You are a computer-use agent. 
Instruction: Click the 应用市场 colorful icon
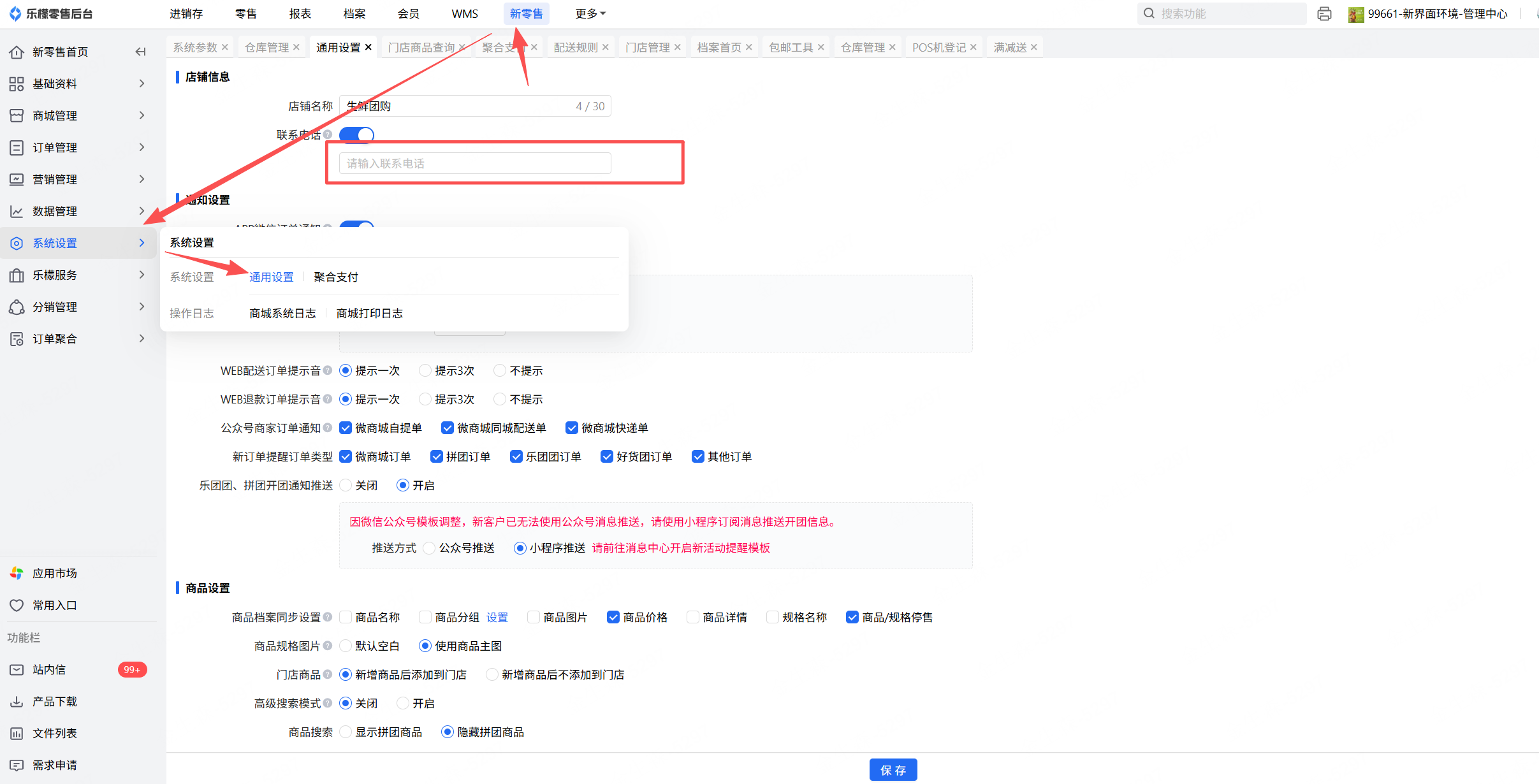pos(17,573)
